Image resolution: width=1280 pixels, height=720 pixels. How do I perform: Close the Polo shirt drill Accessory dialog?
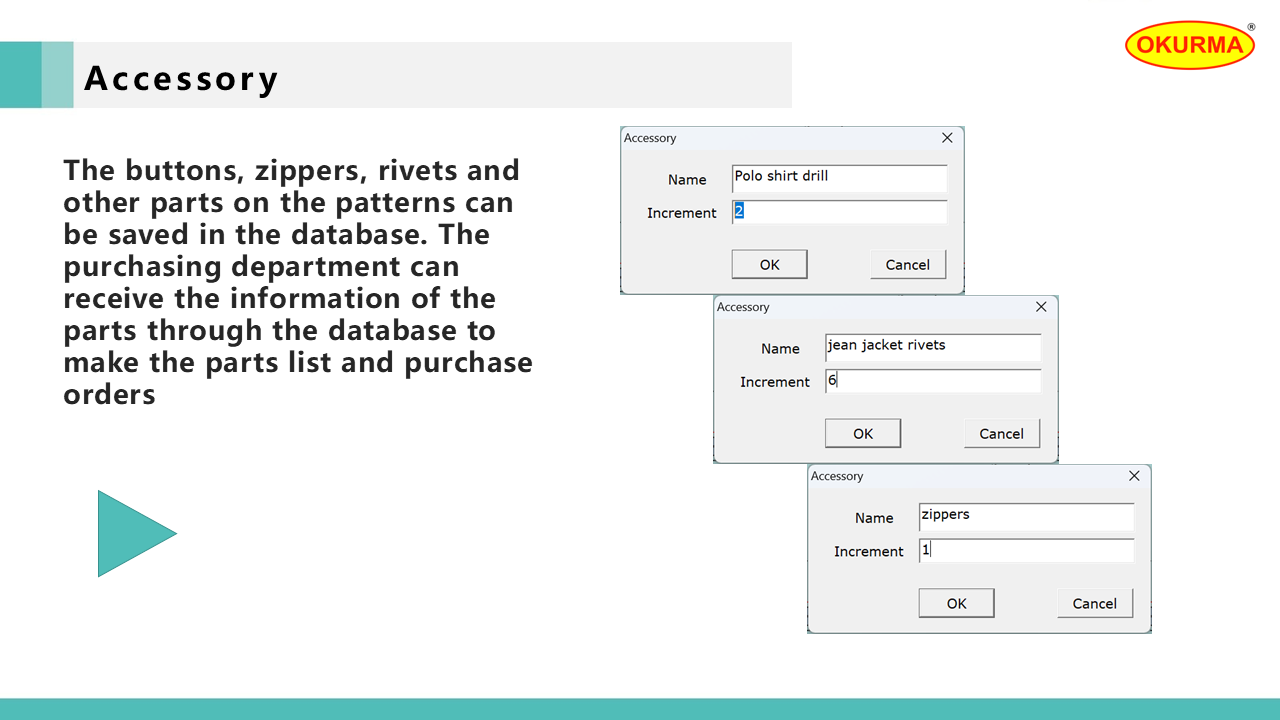947,138
